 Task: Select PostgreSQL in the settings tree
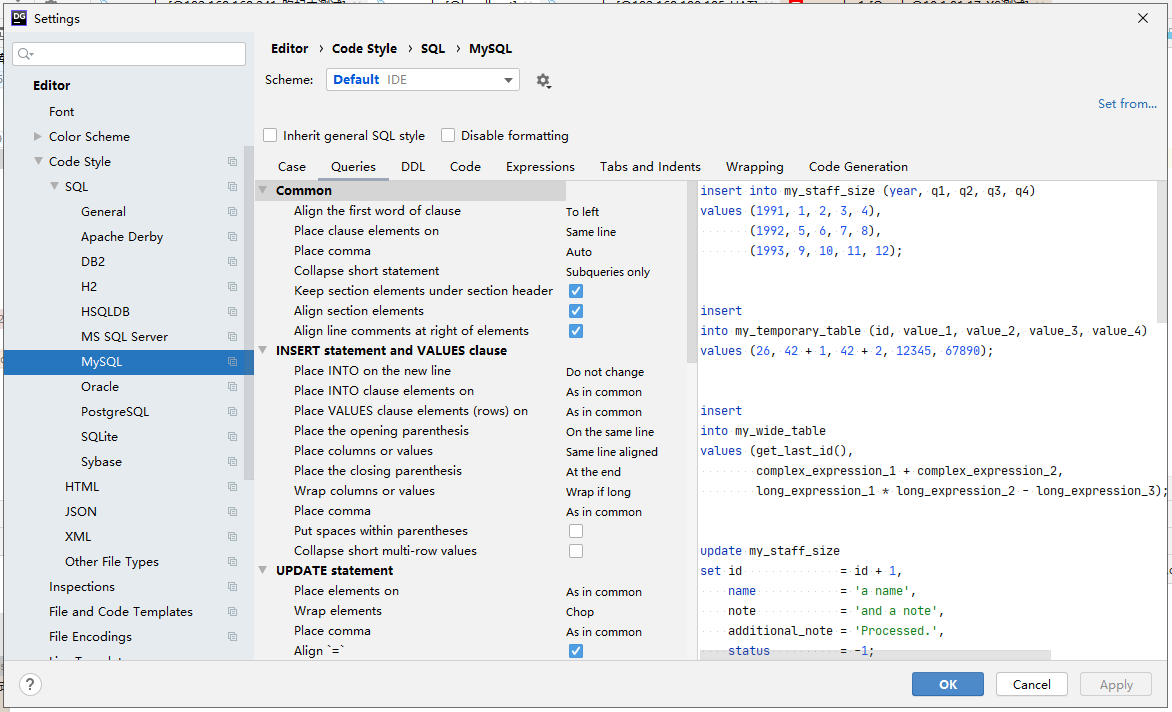click(115, 412)
